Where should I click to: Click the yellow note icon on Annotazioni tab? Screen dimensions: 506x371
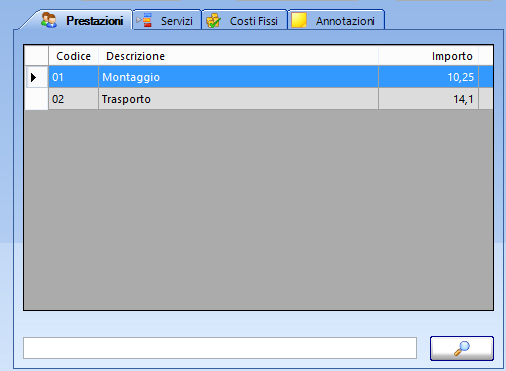(299, 20)
